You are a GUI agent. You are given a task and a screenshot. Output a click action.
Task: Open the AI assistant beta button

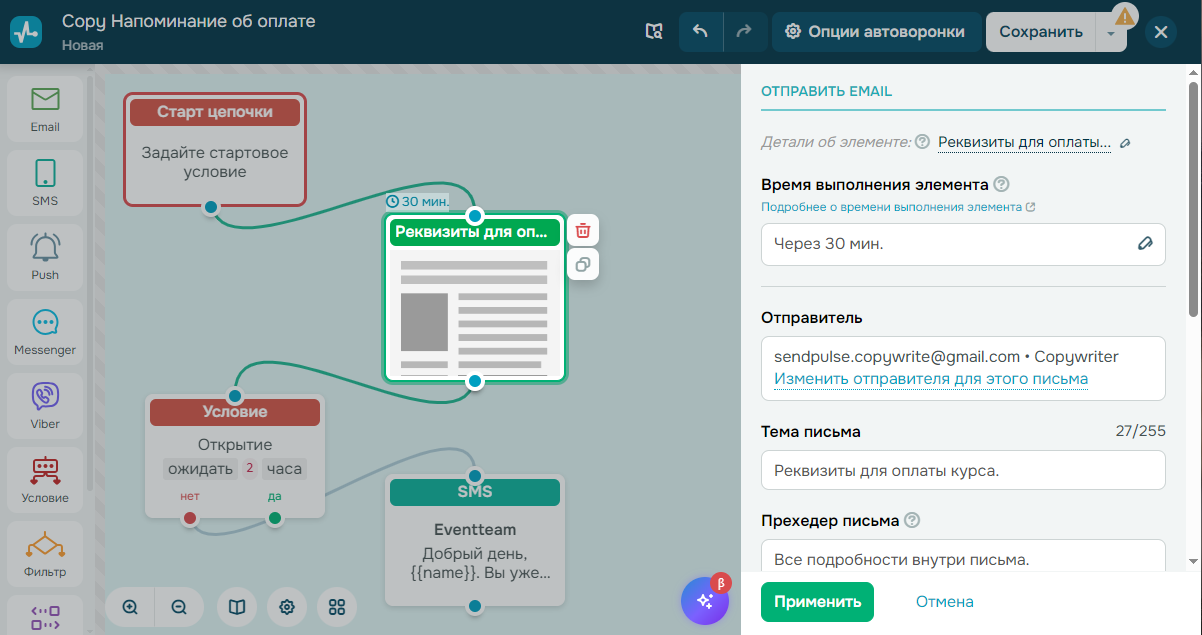(x=704, y=600)
